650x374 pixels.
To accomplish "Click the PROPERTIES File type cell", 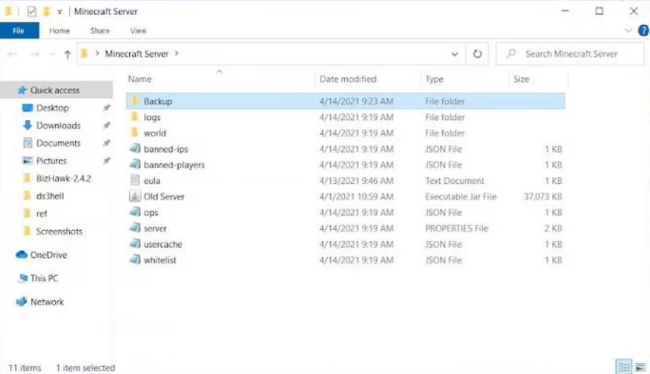I will tap(456, 228).
